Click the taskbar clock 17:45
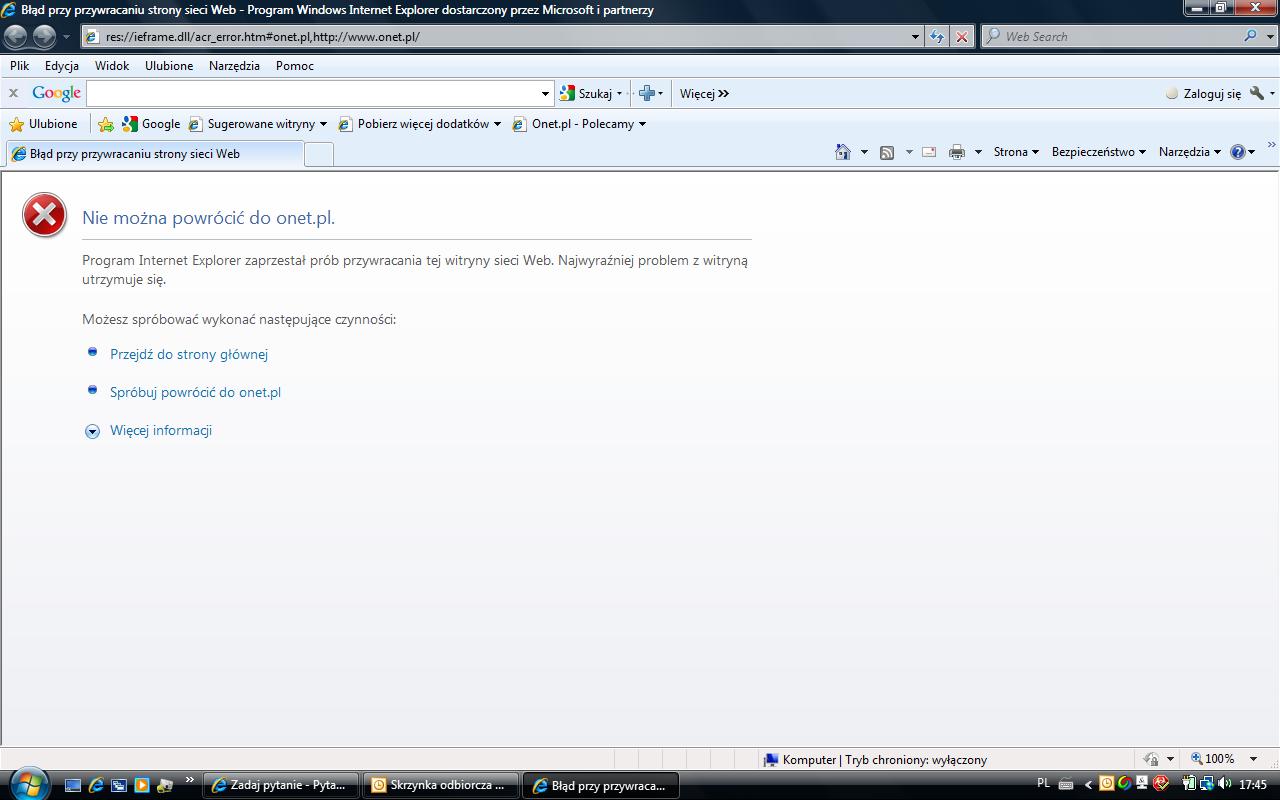This screenshot has width=1280, height=800. (x=1253, y=785)
